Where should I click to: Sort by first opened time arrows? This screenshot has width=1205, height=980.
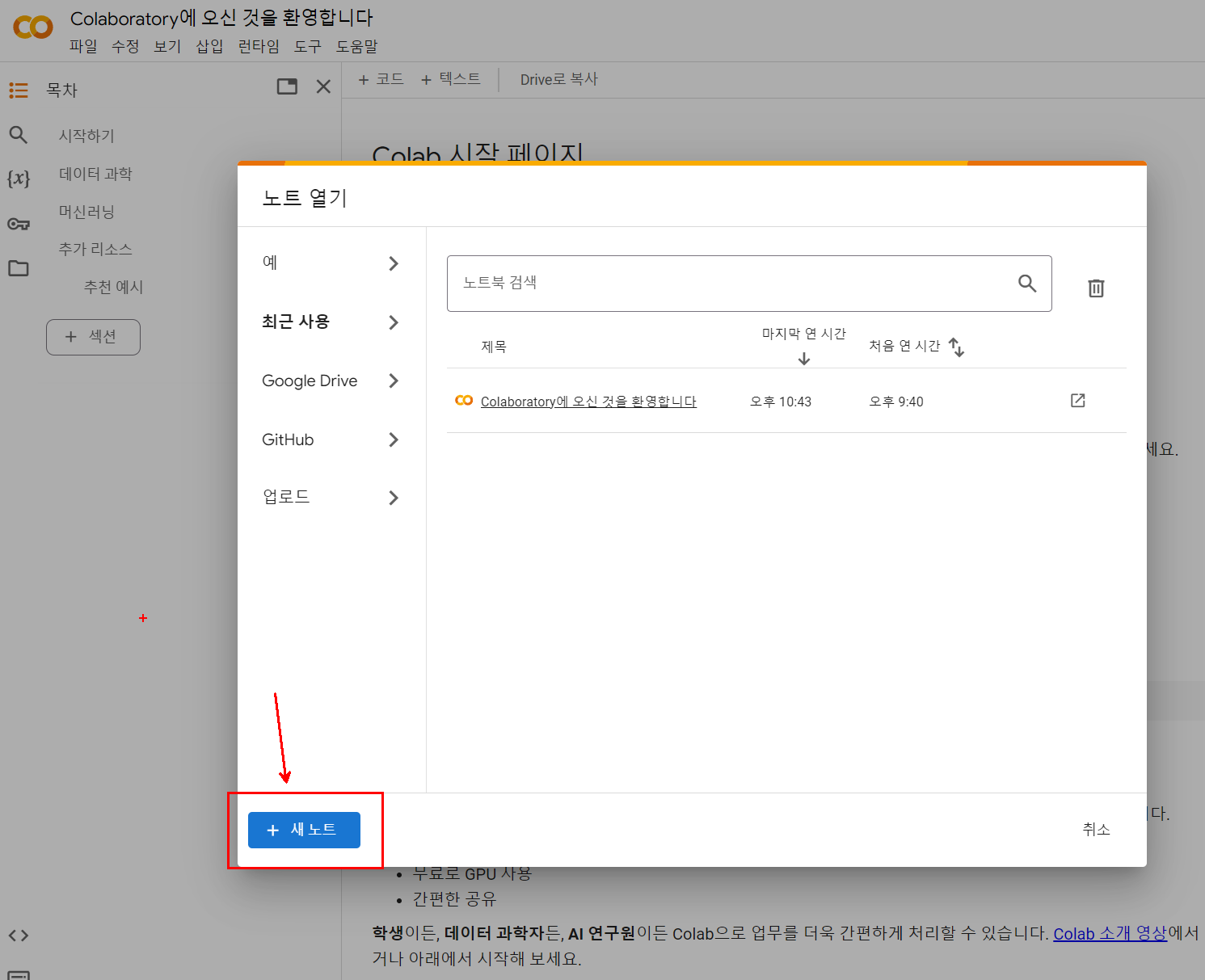[x=956, y=347]
